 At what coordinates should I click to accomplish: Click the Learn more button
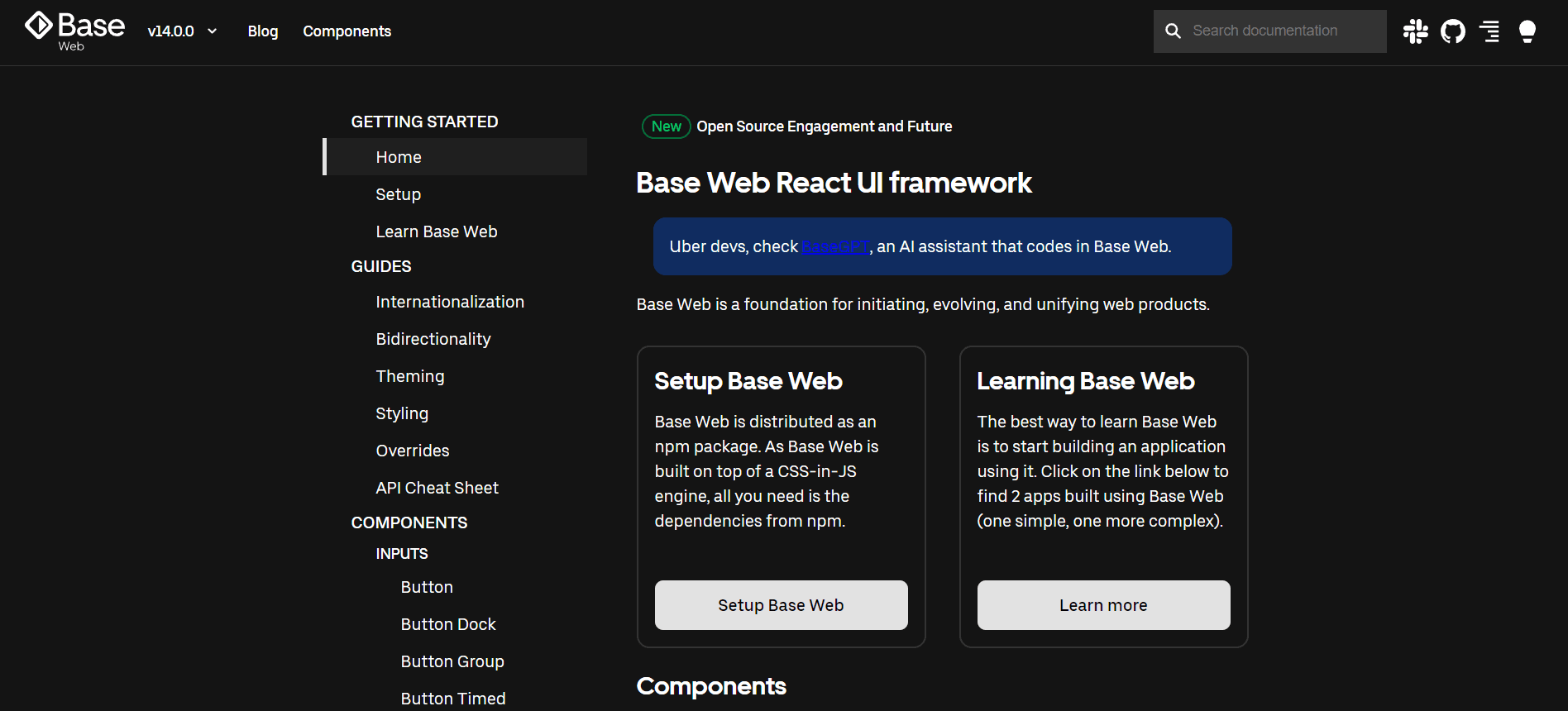tap(1104, 605)
